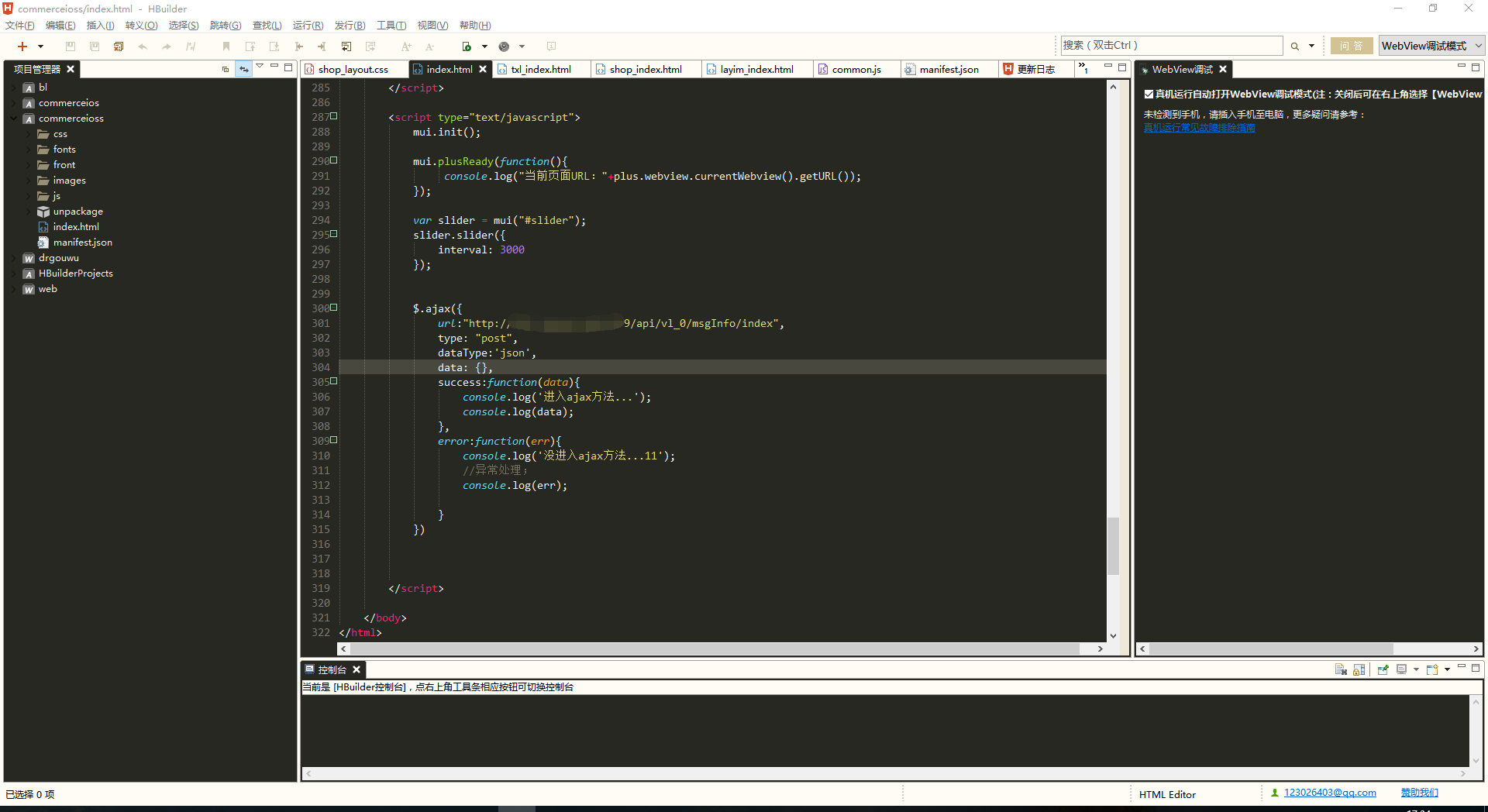Click the magnifier search icon

click(x=1294, y=46)
